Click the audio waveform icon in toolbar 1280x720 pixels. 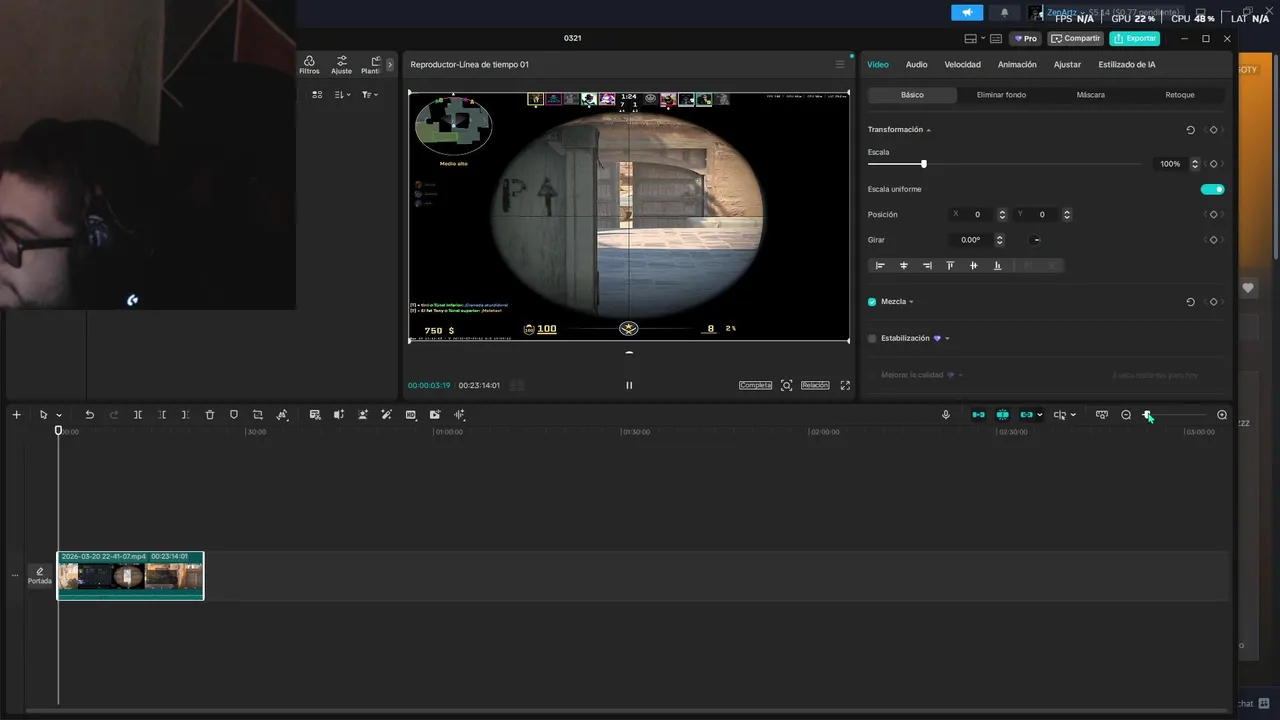[x=460, y=415]
